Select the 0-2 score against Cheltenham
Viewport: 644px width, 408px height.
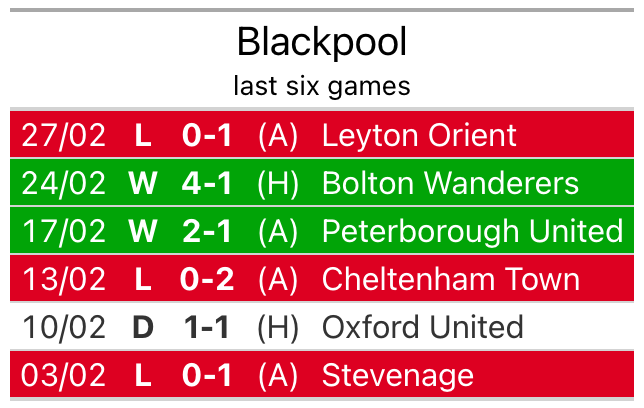point(207,279)
